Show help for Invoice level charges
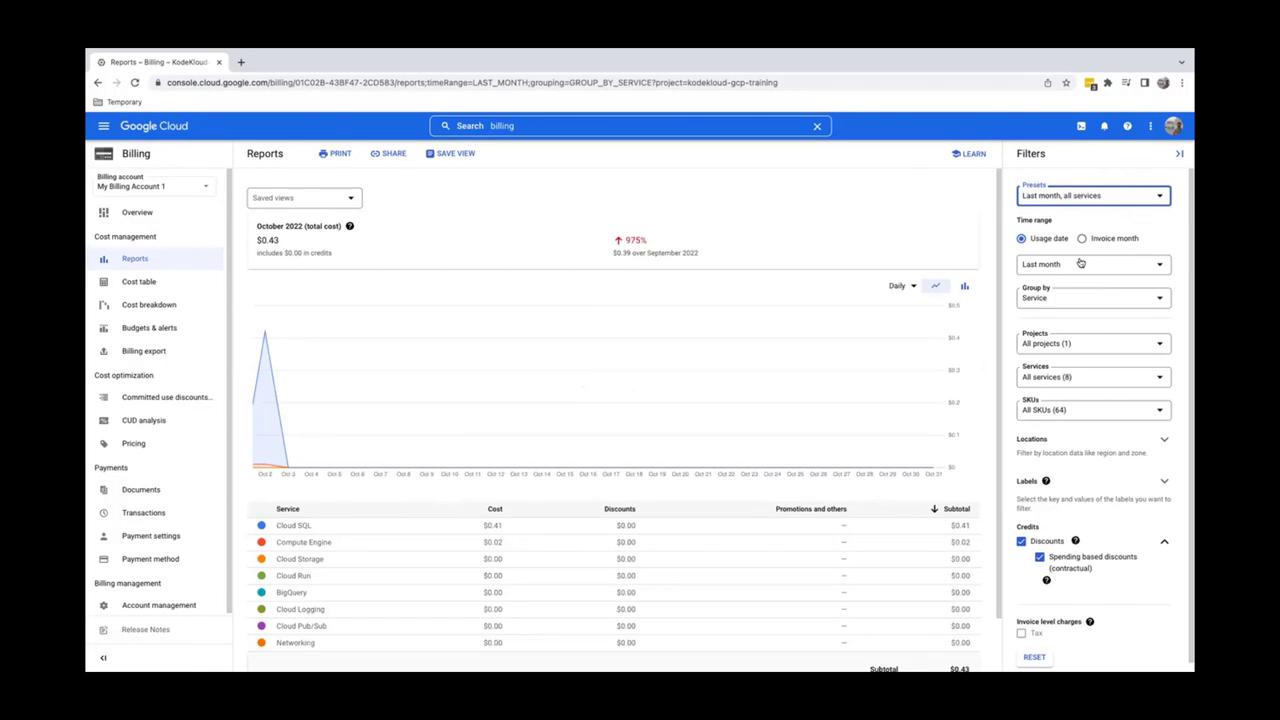This screenshot has height=720, width=1280. coord(1090,622)
